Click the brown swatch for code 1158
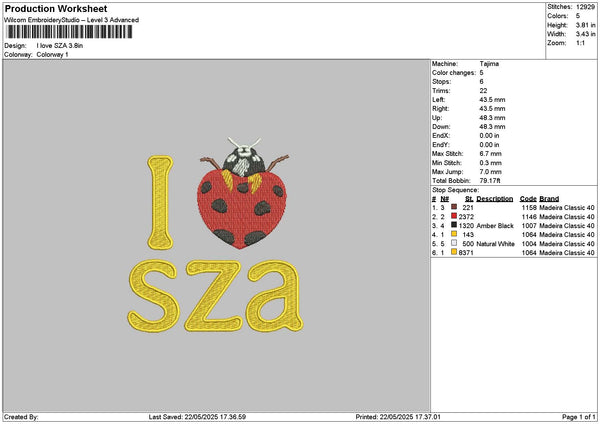Screen dimensions: 600x424 point(454,207)
